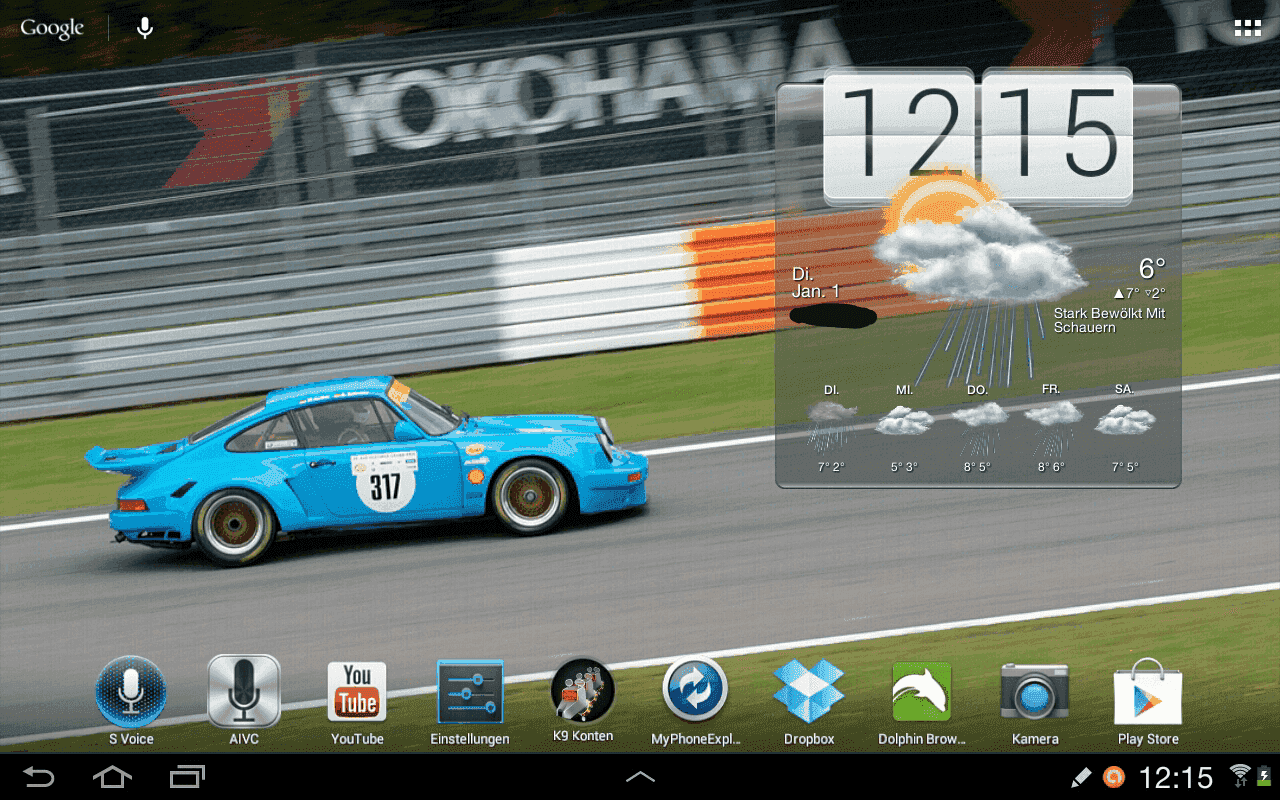Tap forecast temps '8° 6°'

pyautogui.click(x=1051, y=467)
